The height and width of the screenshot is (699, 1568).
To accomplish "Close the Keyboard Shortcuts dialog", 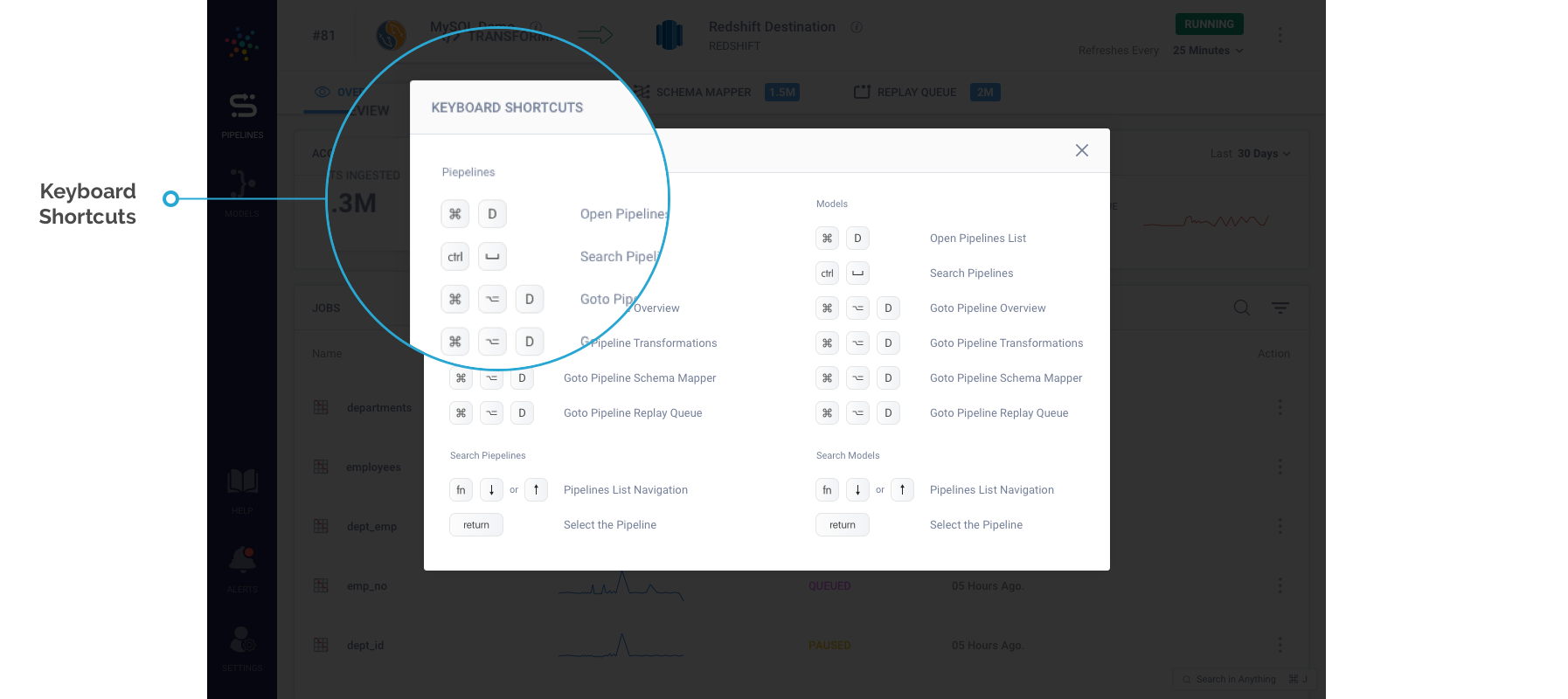I will tap(1081, 150).
